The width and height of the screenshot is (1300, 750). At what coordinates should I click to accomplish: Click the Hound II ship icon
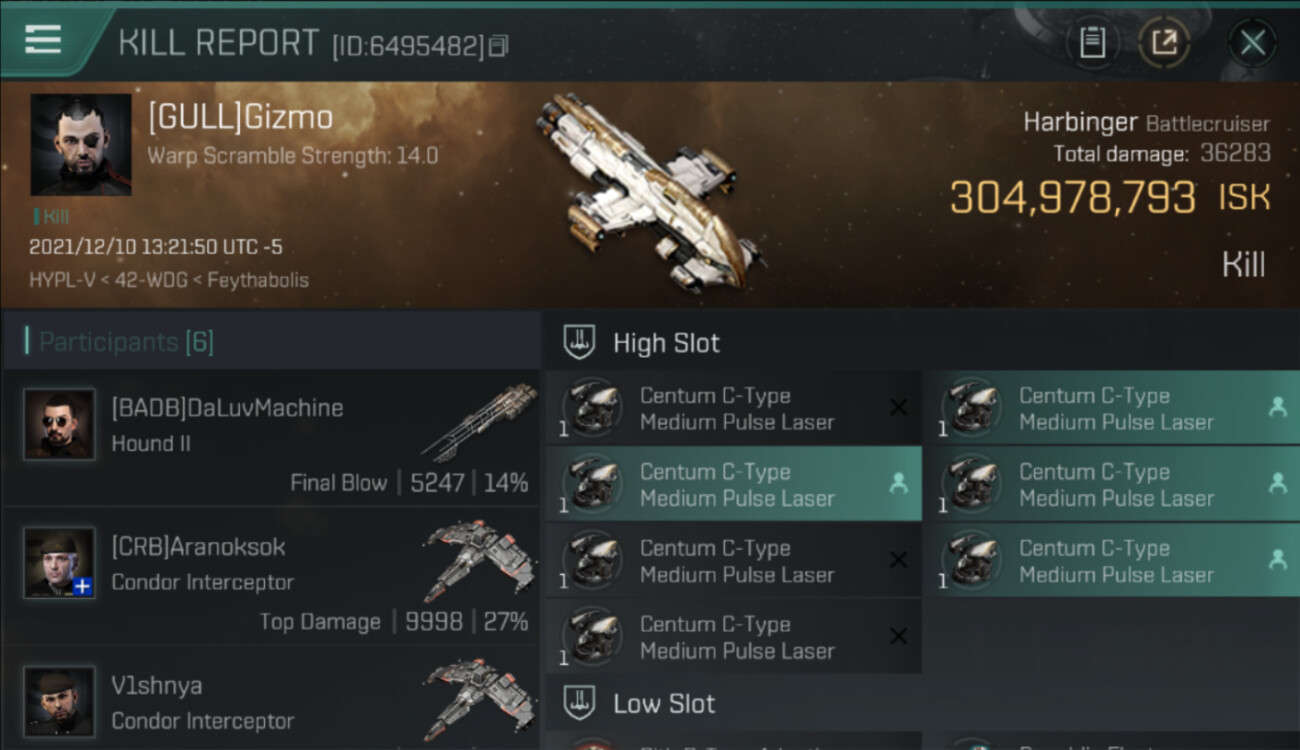(x=478, y=421)
